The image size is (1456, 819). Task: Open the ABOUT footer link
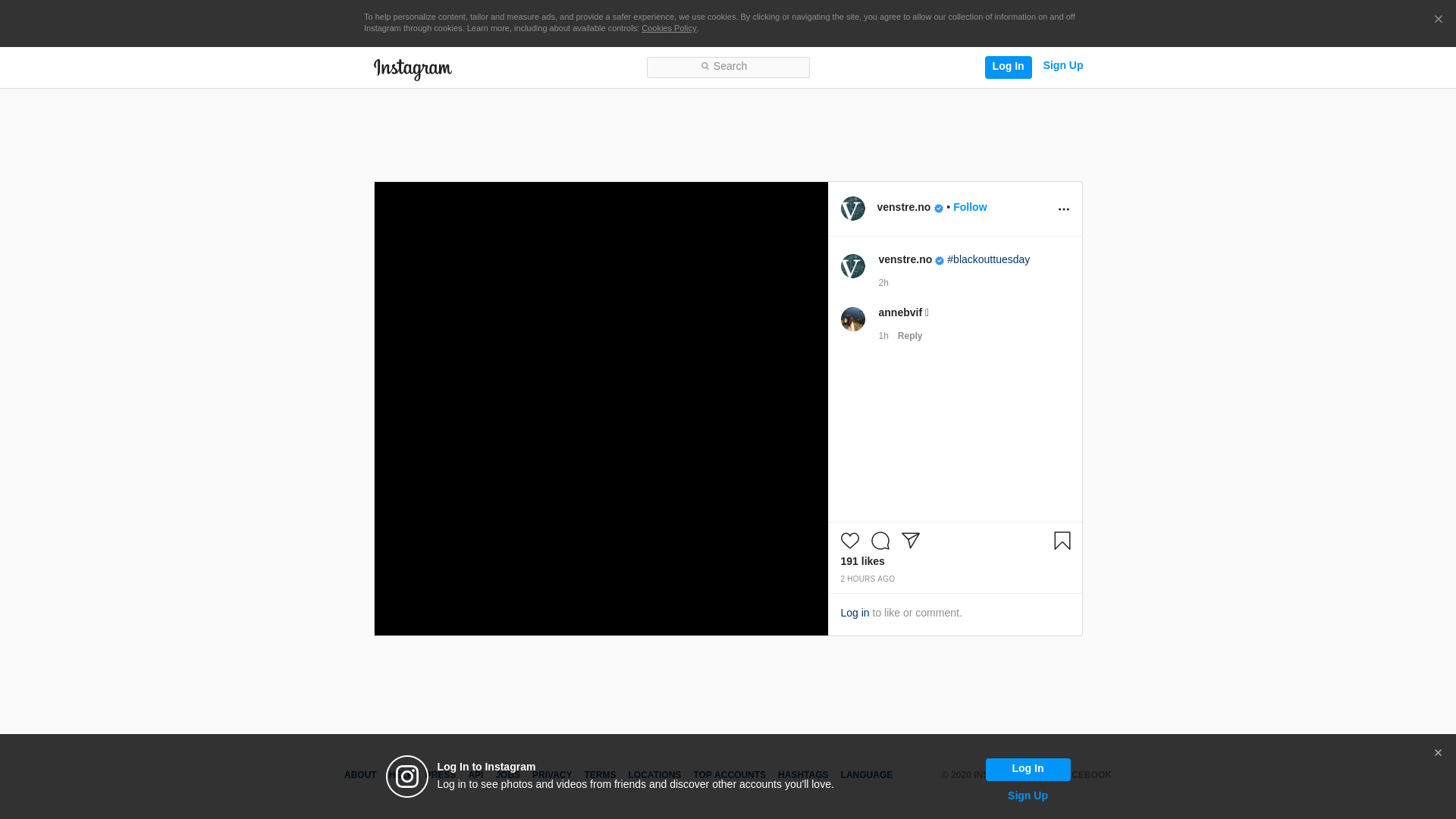pyautogui.click(x=360, y=775)
